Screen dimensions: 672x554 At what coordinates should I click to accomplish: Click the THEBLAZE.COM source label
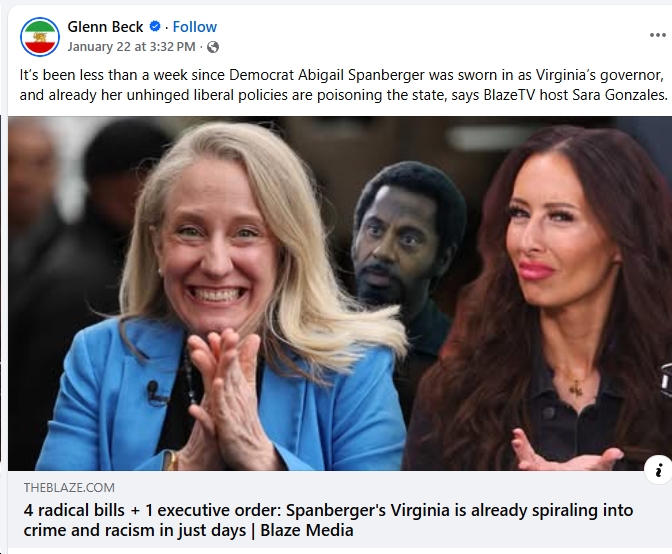click(x=69, y=488)
